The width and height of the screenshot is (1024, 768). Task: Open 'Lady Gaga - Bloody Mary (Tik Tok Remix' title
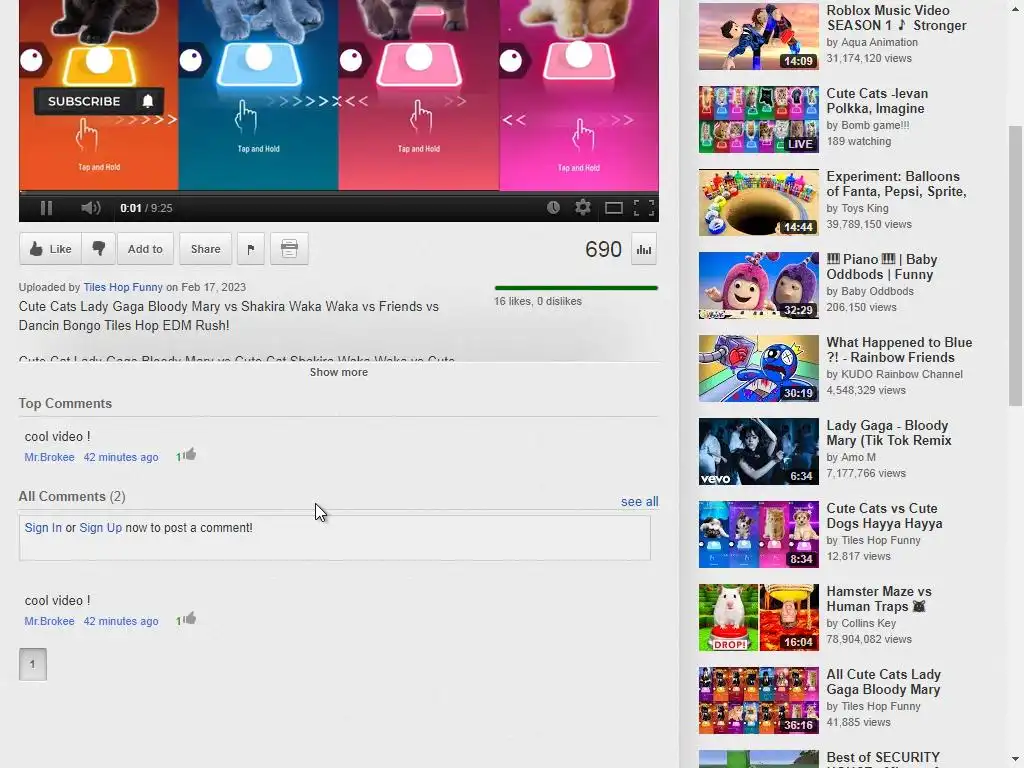click(x=889, y=433)
